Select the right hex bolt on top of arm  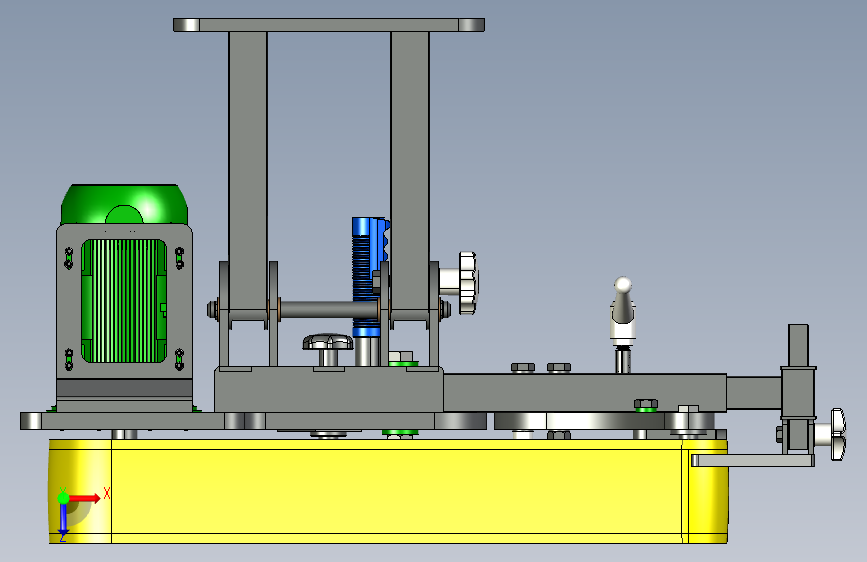(x=559, y=368)
